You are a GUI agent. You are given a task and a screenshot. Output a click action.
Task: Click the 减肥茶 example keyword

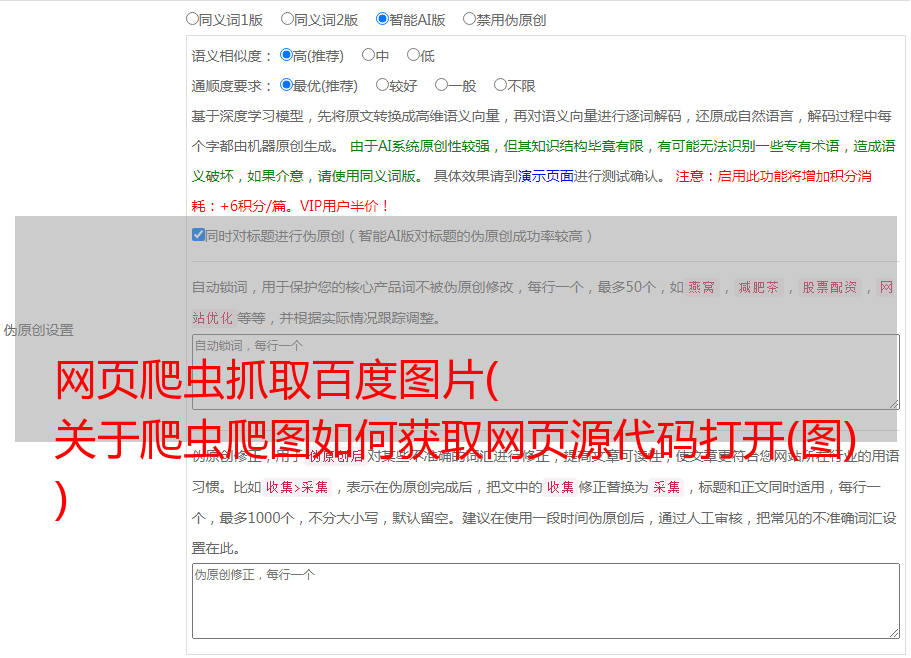(x=758, y=287)
